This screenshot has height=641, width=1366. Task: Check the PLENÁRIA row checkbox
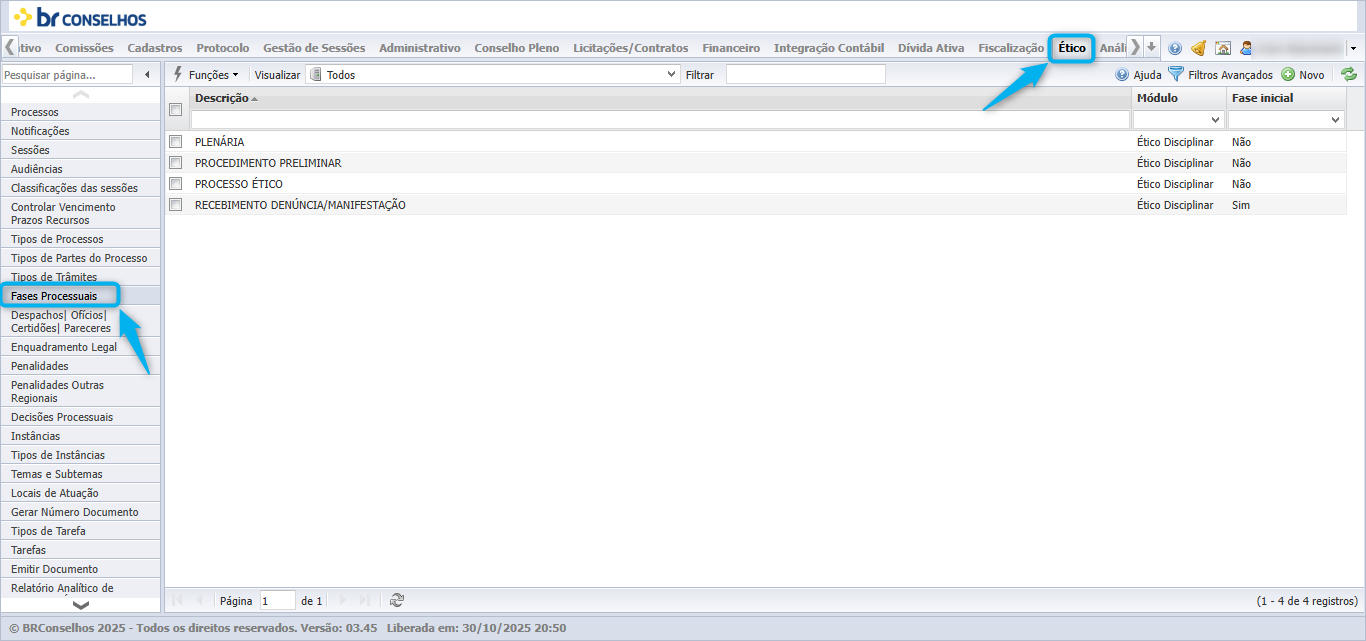point(176,142)
